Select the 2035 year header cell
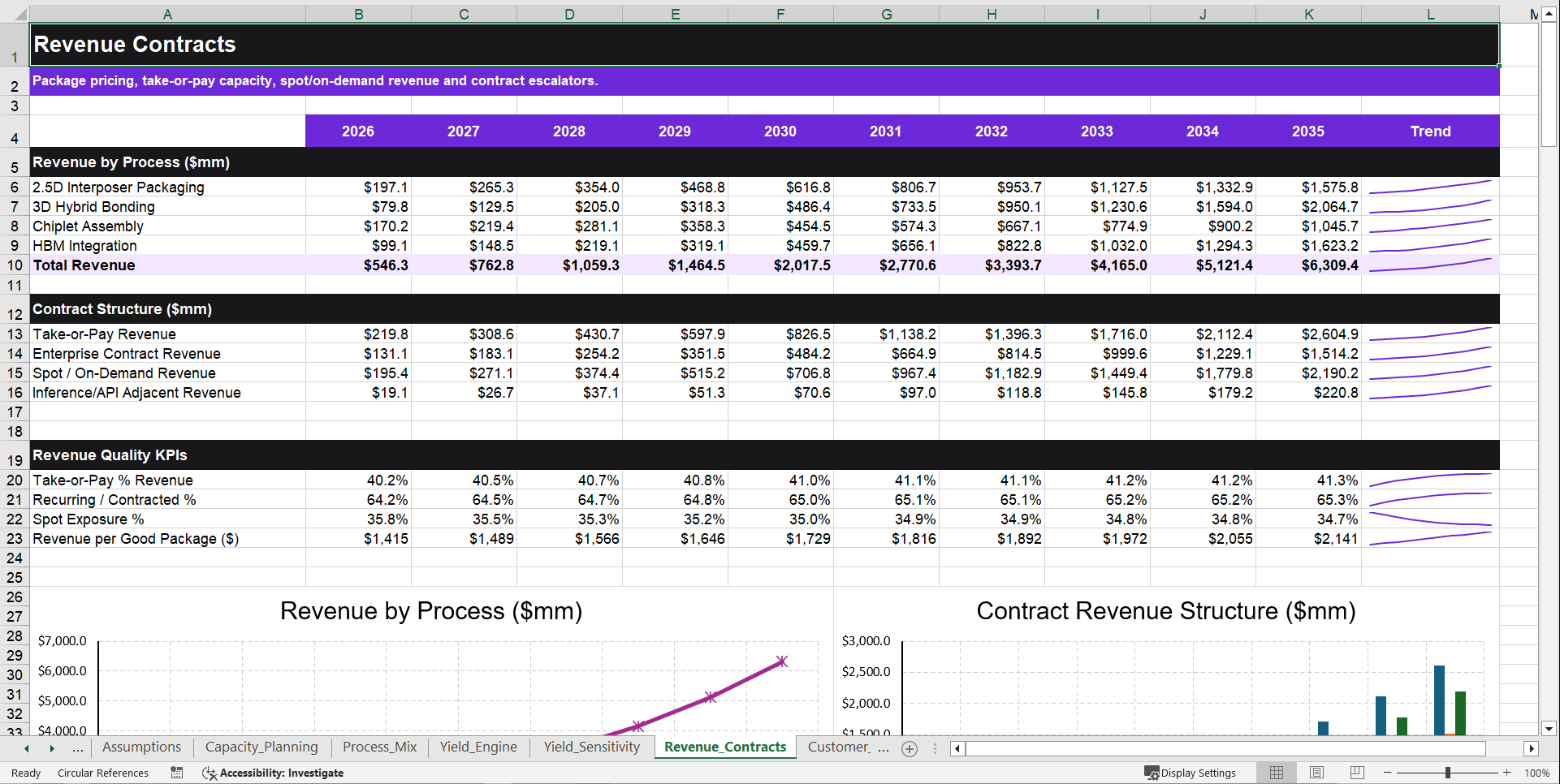The image size is (1560, 784). (1308, 131)
